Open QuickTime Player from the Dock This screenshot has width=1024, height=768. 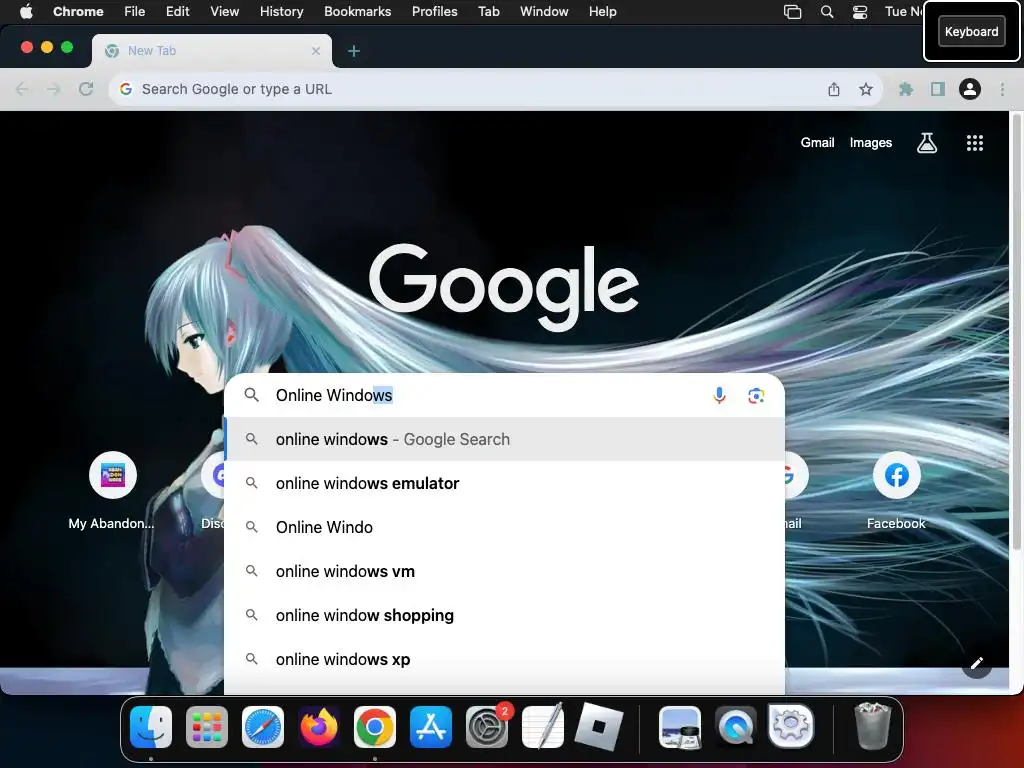(x=735, y=727)
